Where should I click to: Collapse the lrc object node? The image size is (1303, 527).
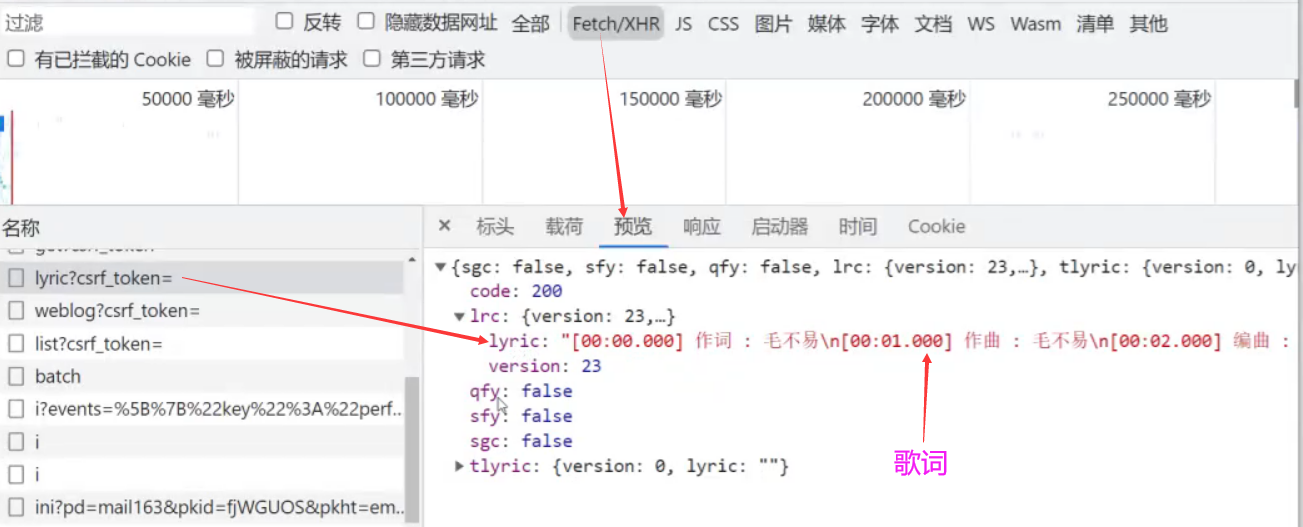tap(460, 316)
